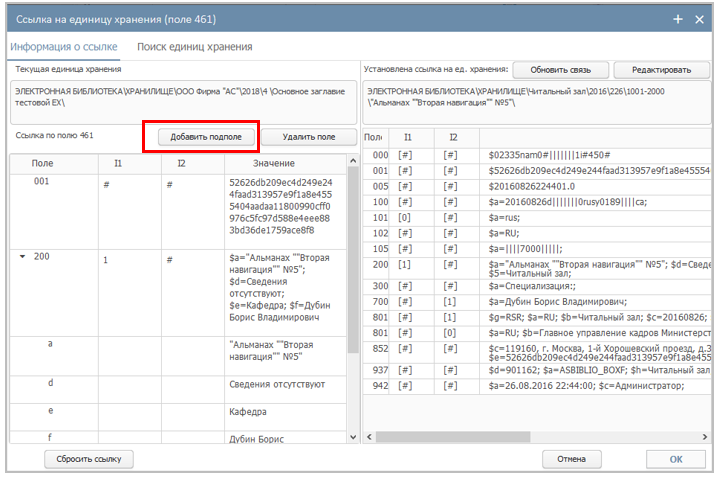Click the 'Значение' column header
Image resolution: width=722 pixels, height=479 pixels.
click(274, 163)
